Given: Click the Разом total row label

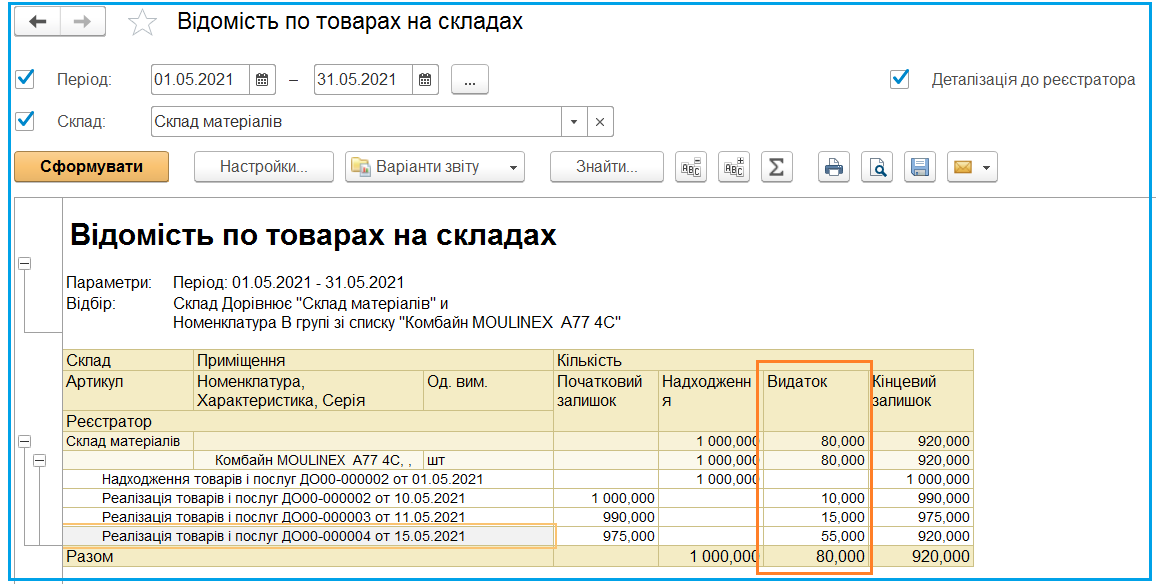Looking at the screenshot, I should tap(308, 556).
